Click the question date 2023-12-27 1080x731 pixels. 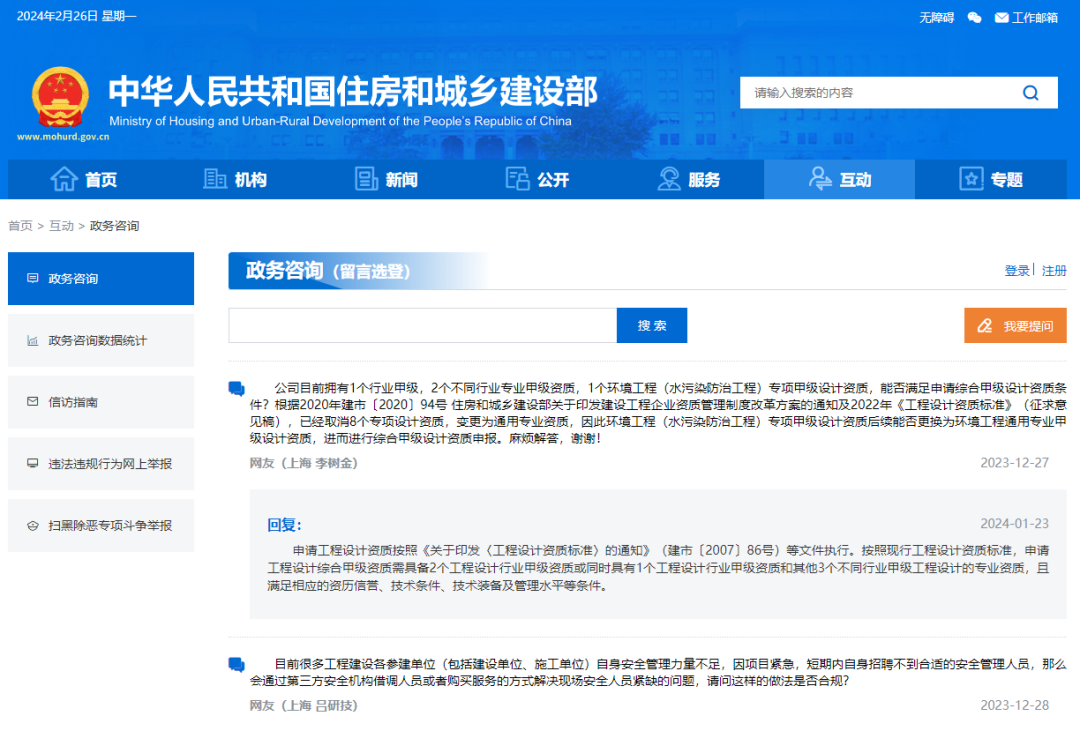1015,463
